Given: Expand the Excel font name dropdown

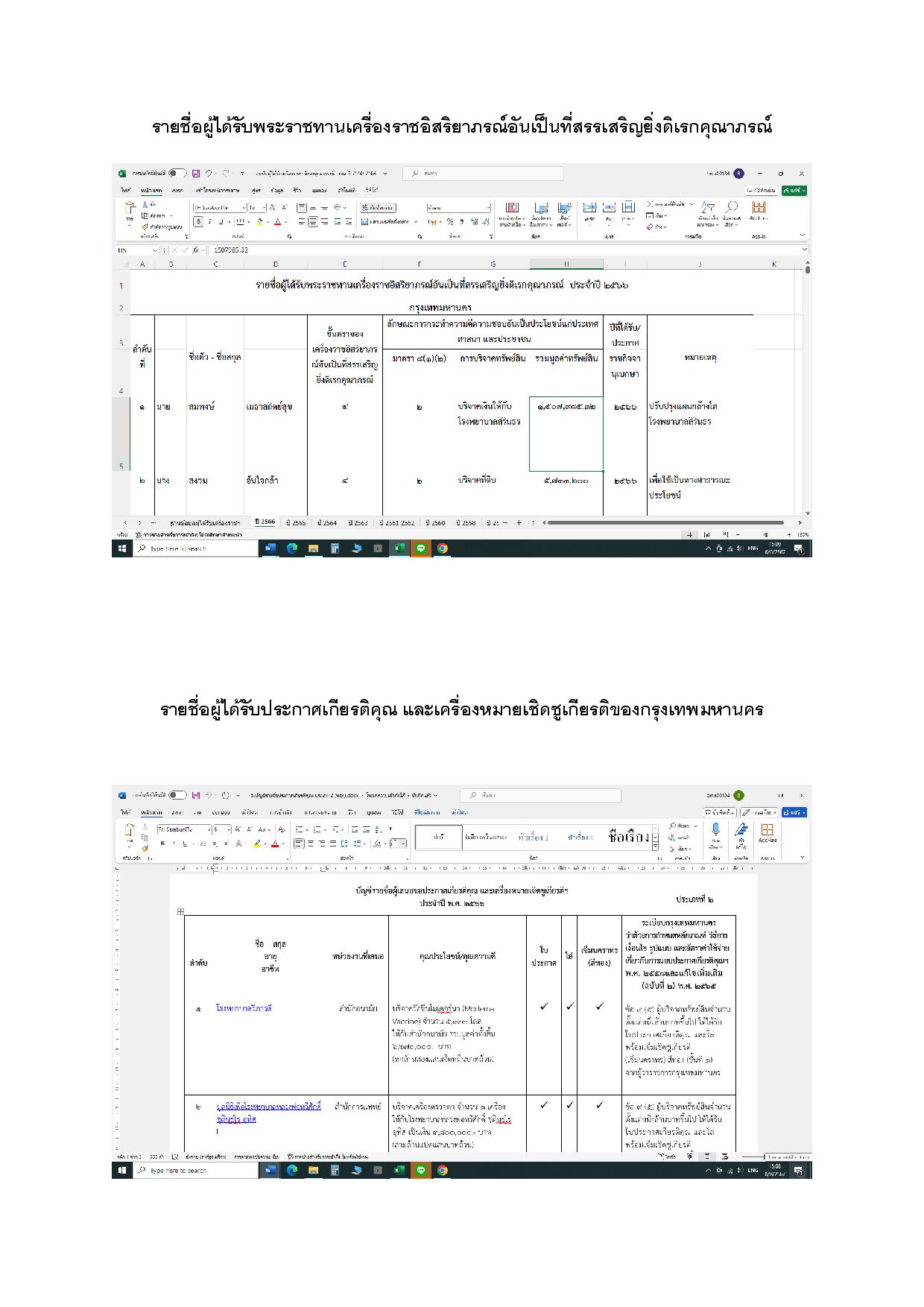Looking at the screenshot, I should click(244, 208).
